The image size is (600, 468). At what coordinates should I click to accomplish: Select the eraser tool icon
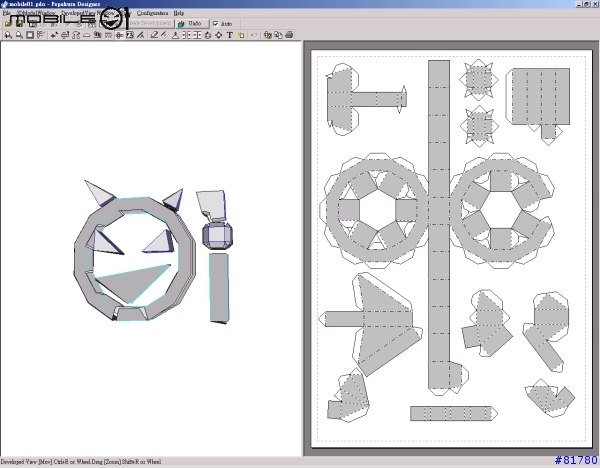[154, 35]
